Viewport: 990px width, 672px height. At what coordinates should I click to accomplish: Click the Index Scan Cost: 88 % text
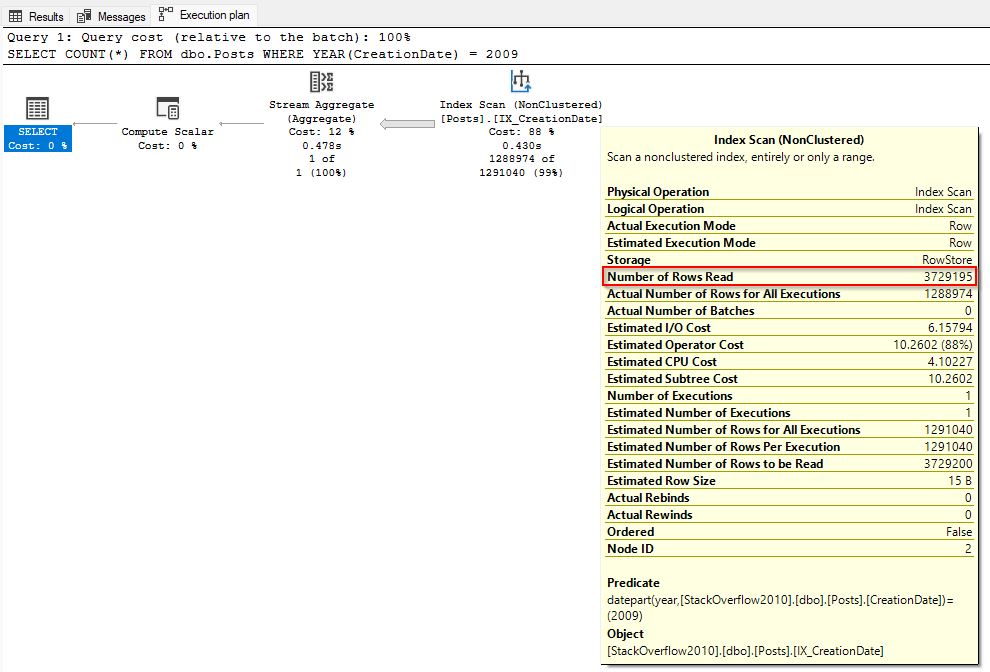click(x=522, y=132)
